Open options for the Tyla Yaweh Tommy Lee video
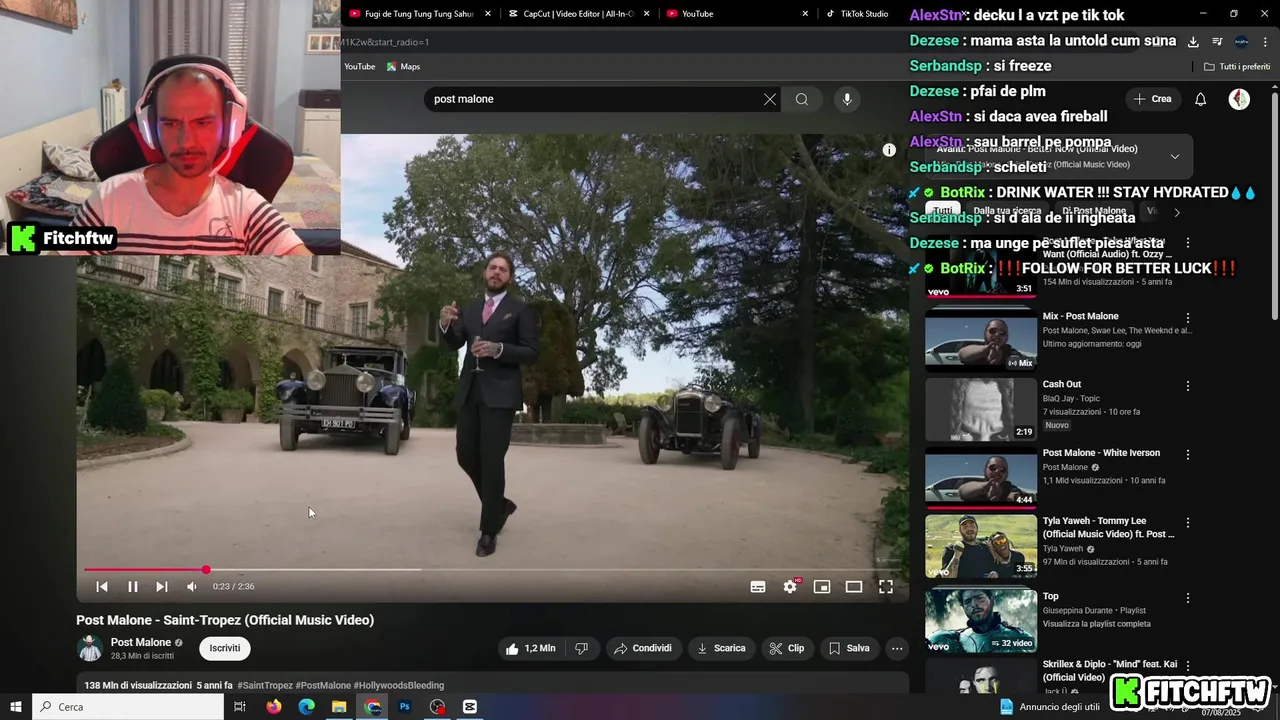1280x720 pixels. tap(1188, 522)
